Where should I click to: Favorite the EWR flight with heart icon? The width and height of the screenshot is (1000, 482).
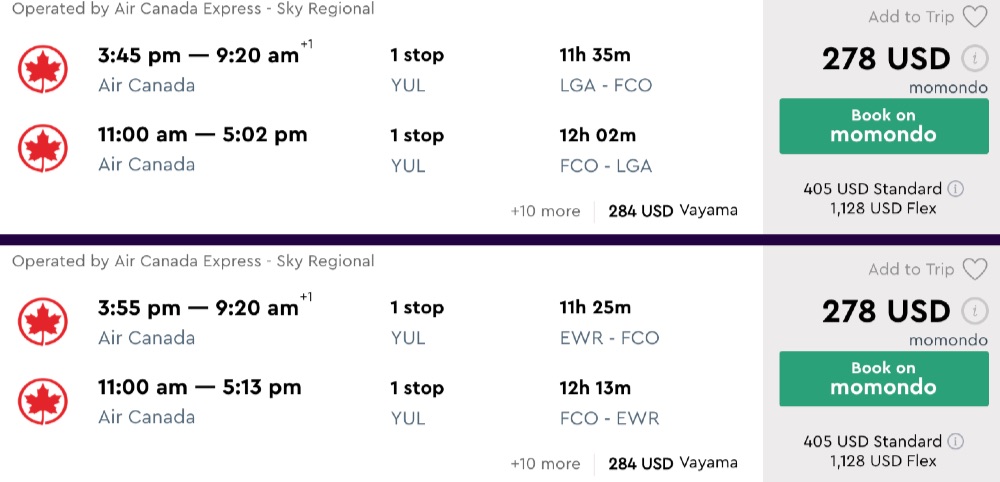pyautogui.click(x=974, y=269)
